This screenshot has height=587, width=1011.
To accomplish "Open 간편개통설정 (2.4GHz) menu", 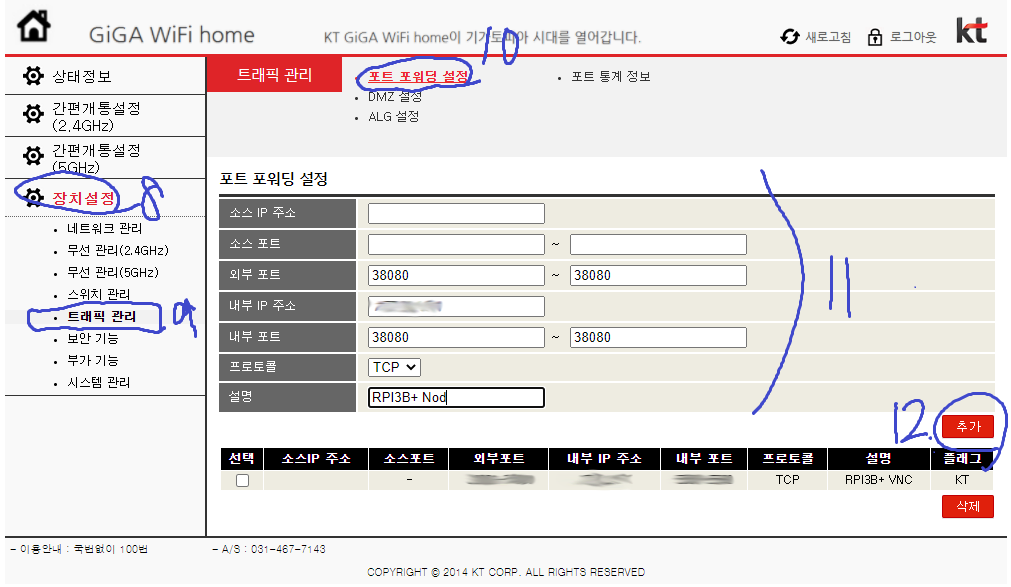I will coord(96,116).
